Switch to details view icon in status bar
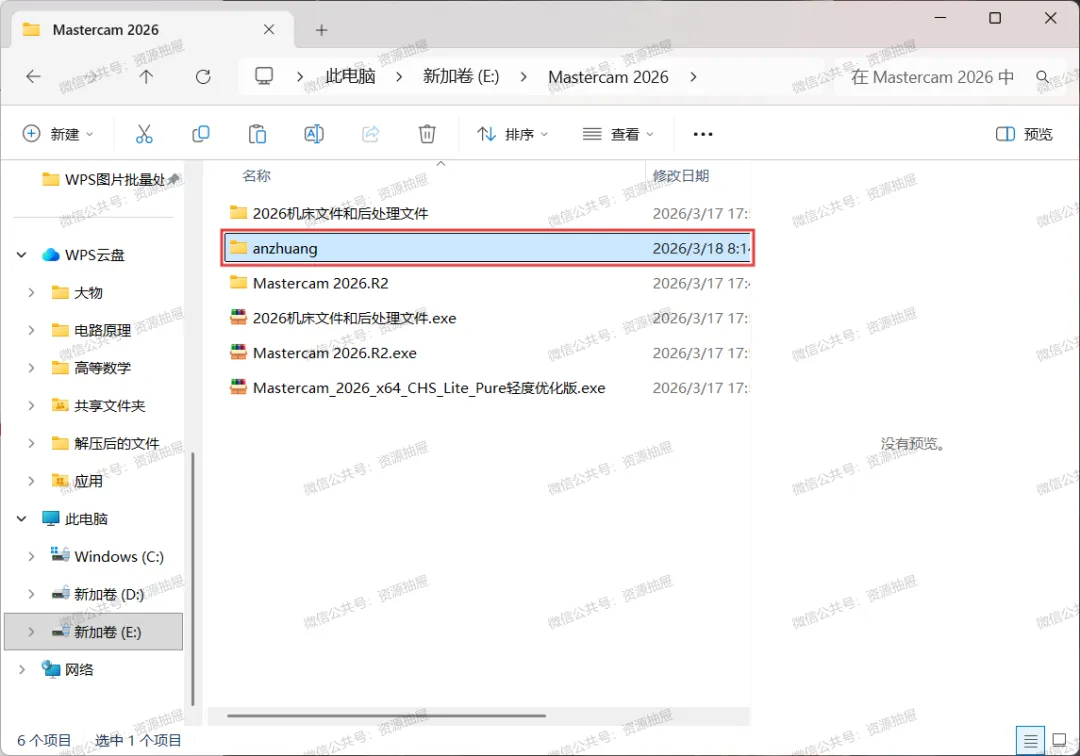This screenshot has width=1080, height=756. tap(1030, 741)
